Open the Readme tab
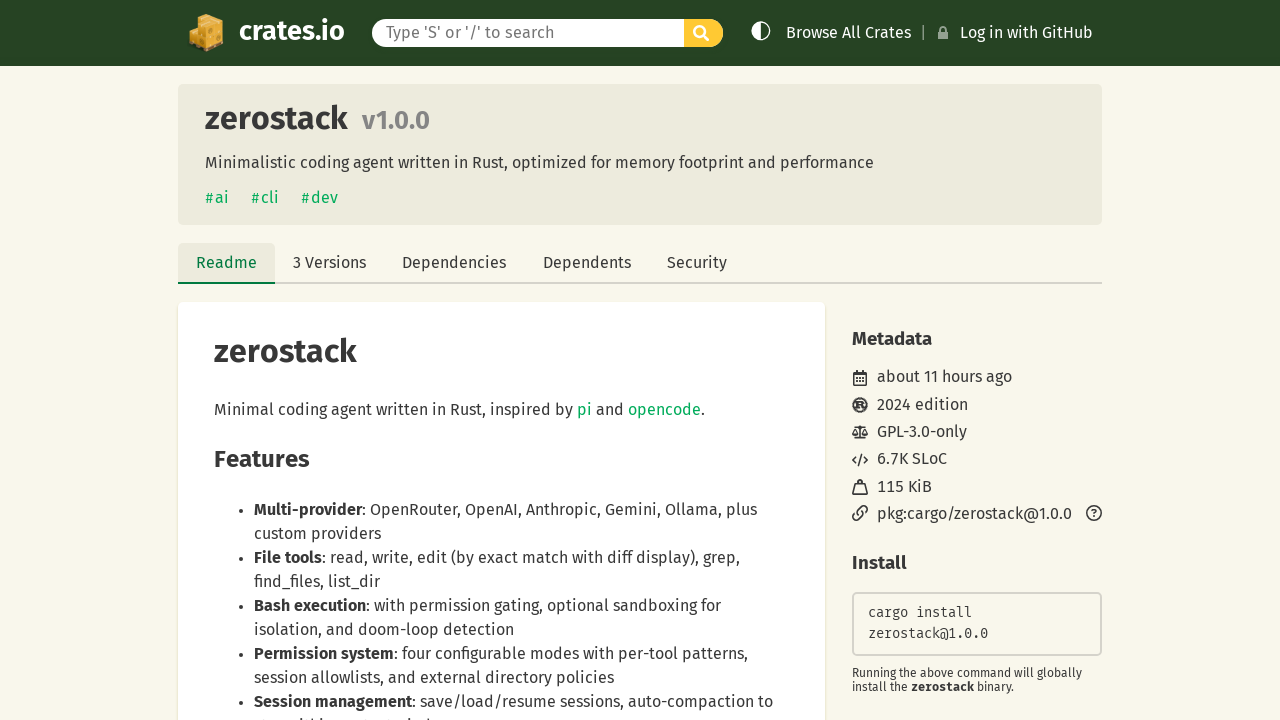Viewport: 1280px width, 720px height. pos(226,263)
